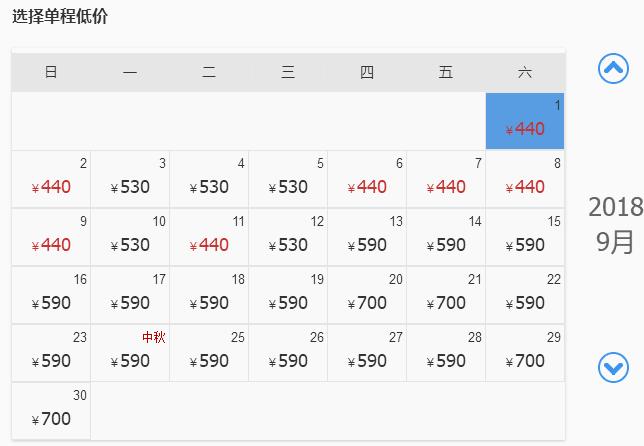The width and height of the screenshot is (644, 446).
Task: Click the down arrow for next month
Action: [613, 367]
